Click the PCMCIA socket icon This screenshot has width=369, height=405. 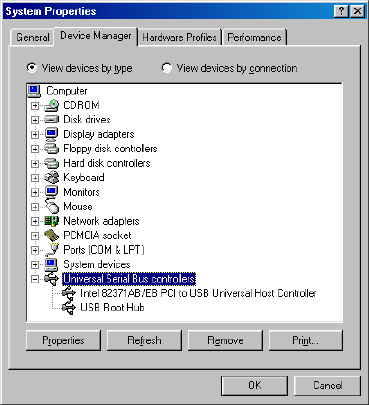52,235
